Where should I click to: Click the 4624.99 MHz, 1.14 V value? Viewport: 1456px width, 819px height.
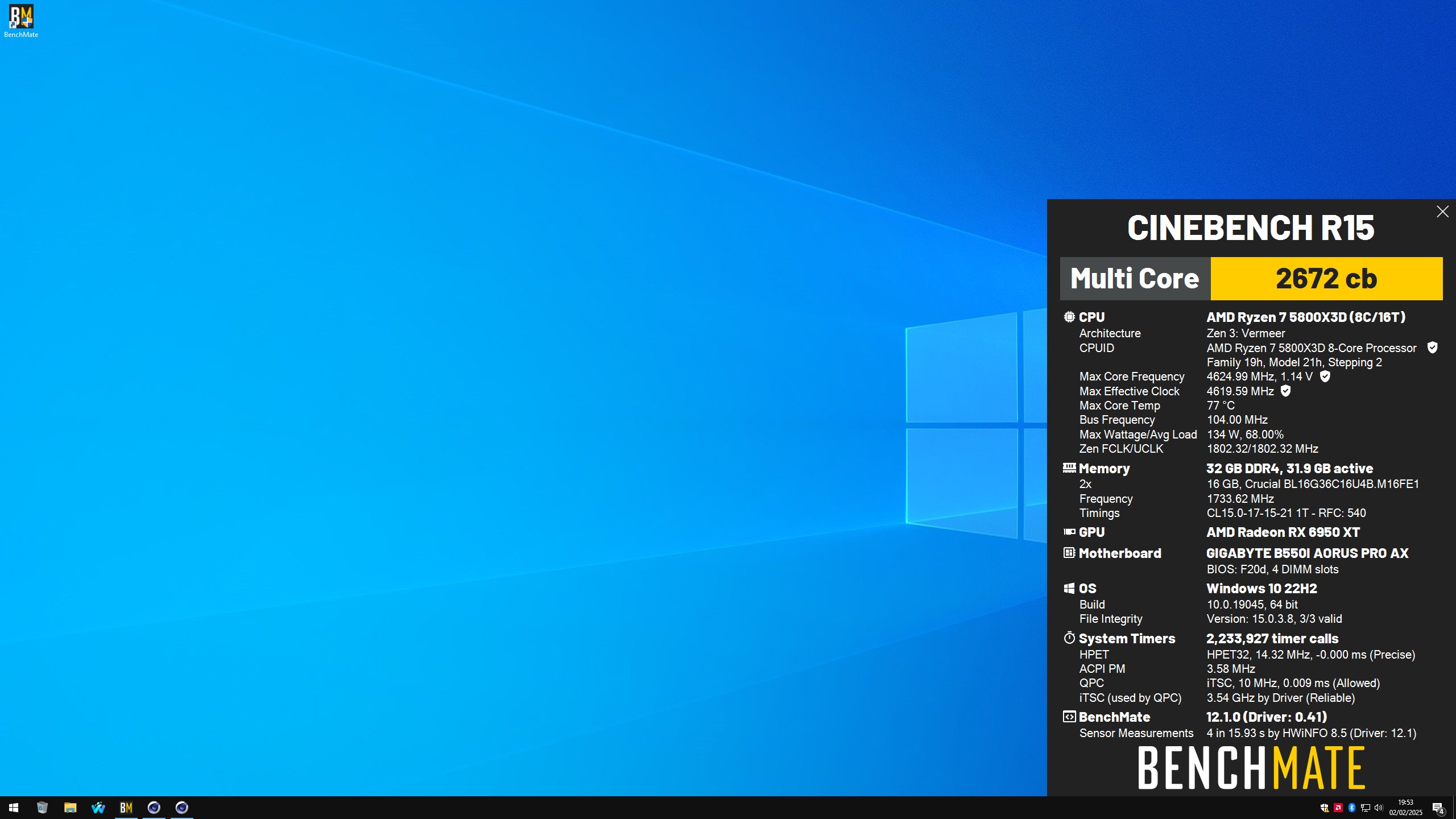(1259, 377)
